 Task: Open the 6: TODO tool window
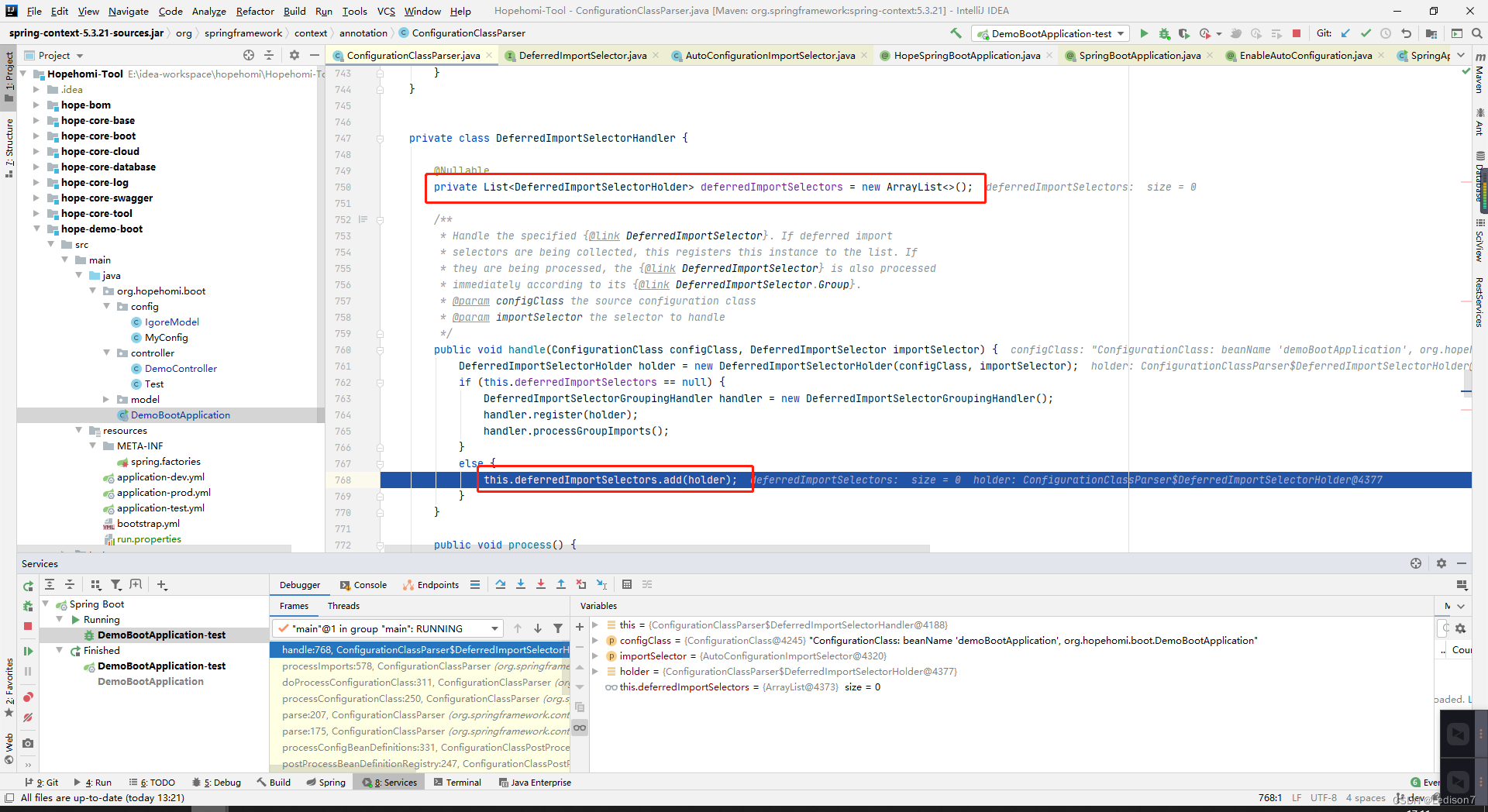click(152, 783)
